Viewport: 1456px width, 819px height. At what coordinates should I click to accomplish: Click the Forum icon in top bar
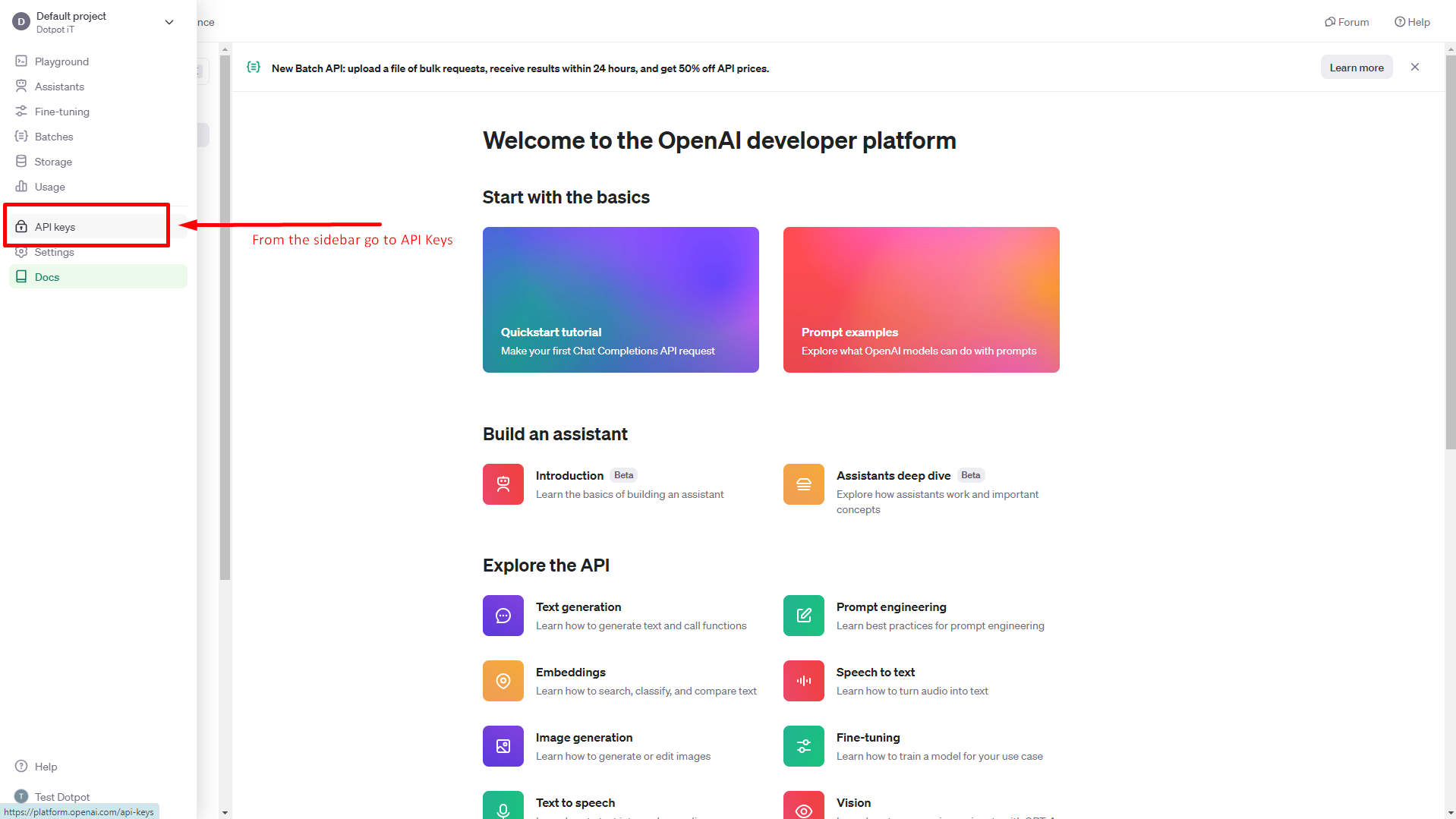1330,22
